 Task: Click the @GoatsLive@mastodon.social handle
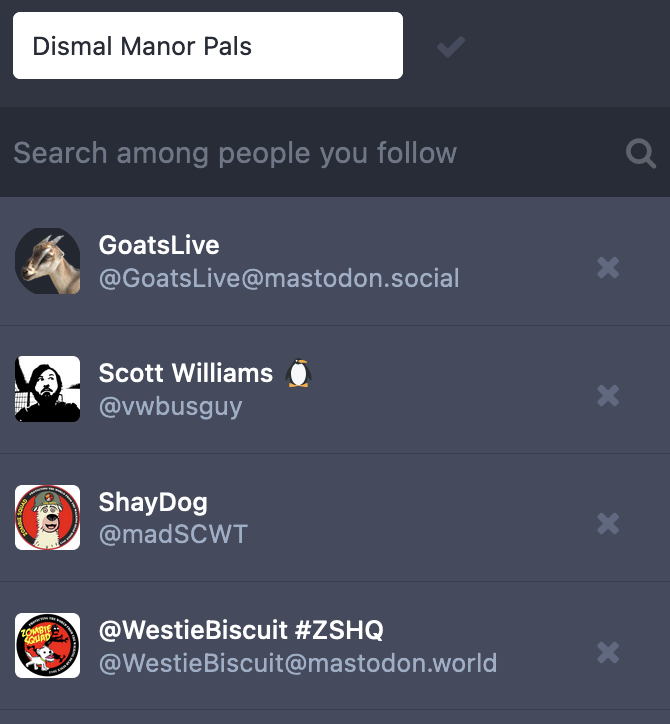(279, 278)
